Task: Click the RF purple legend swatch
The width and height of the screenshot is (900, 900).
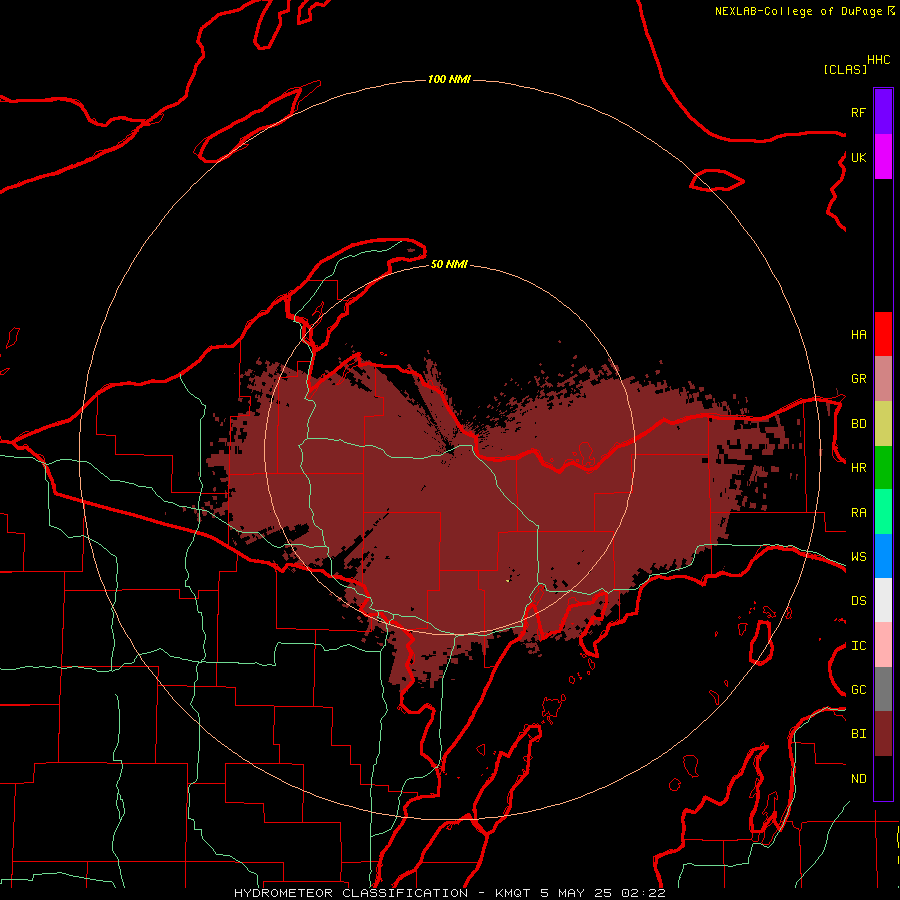Action: tap(883, 112)
